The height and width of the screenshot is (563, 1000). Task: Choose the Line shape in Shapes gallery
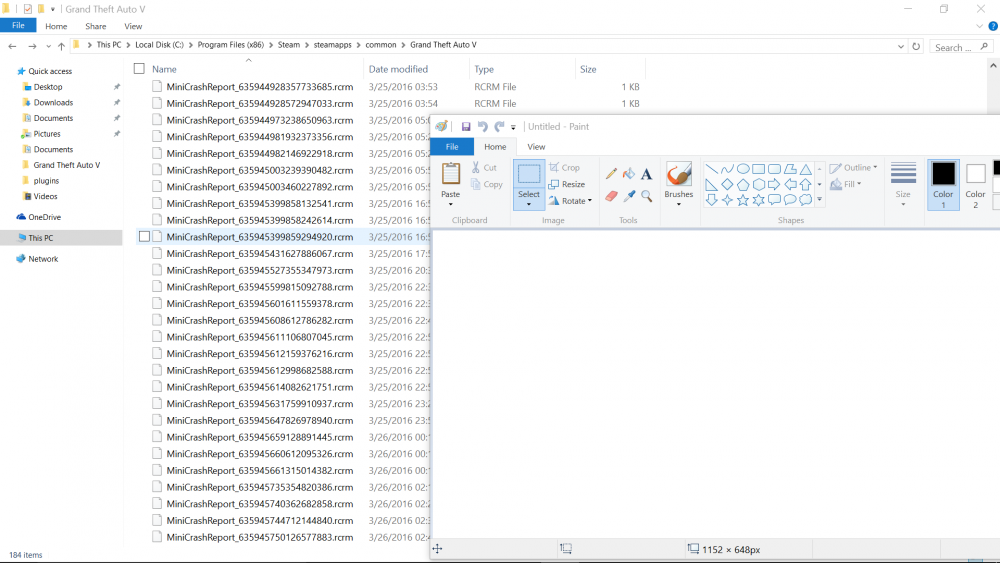tap(711, 169)
